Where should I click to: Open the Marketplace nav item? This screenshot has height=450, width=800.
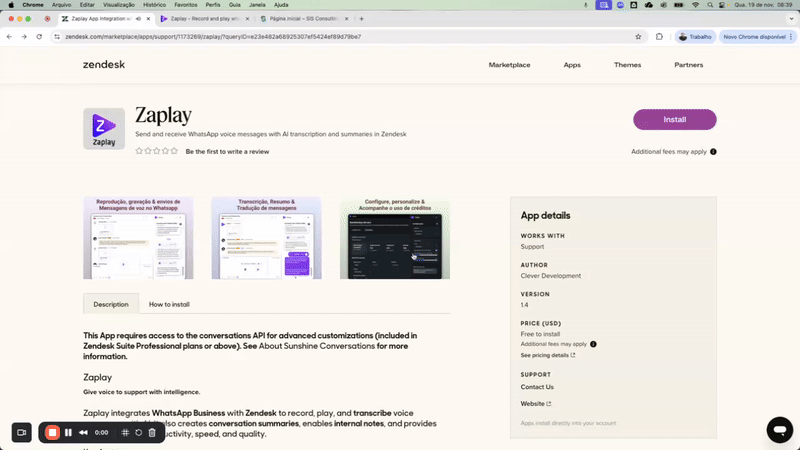[509, 65]
